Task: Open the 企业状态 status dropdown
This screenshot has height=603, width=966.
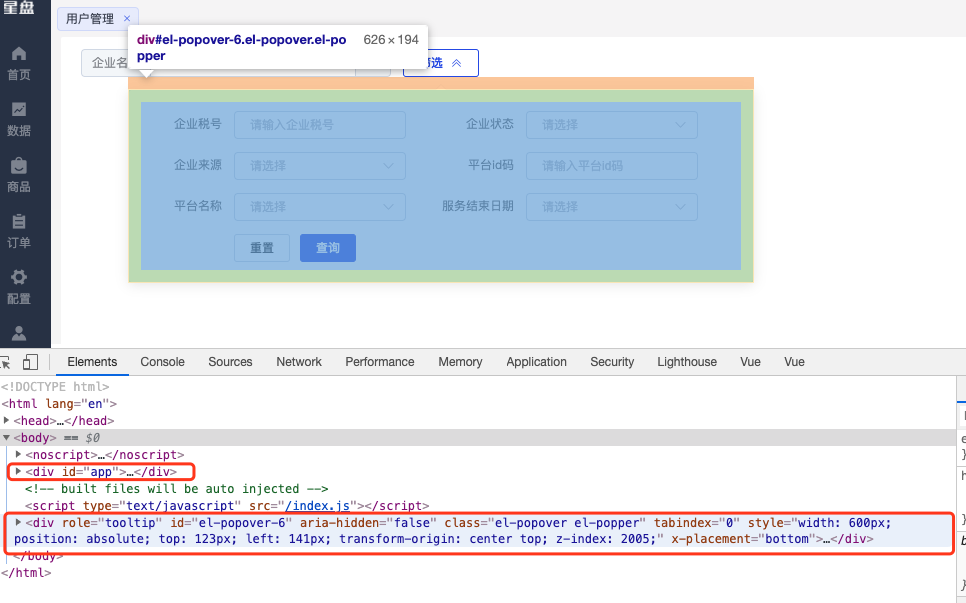Action: (x=611, y=124)
